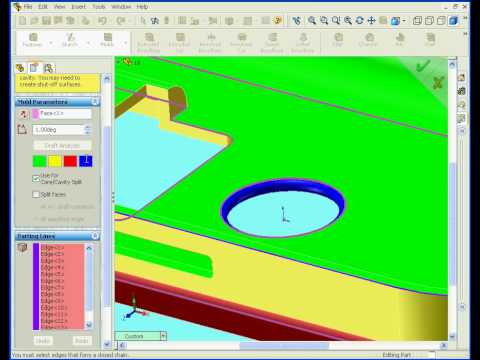Expand the Sketch group dropdown arrow
Screen dimensions: 480x360
pyautogui.click(x=88, y=43)
